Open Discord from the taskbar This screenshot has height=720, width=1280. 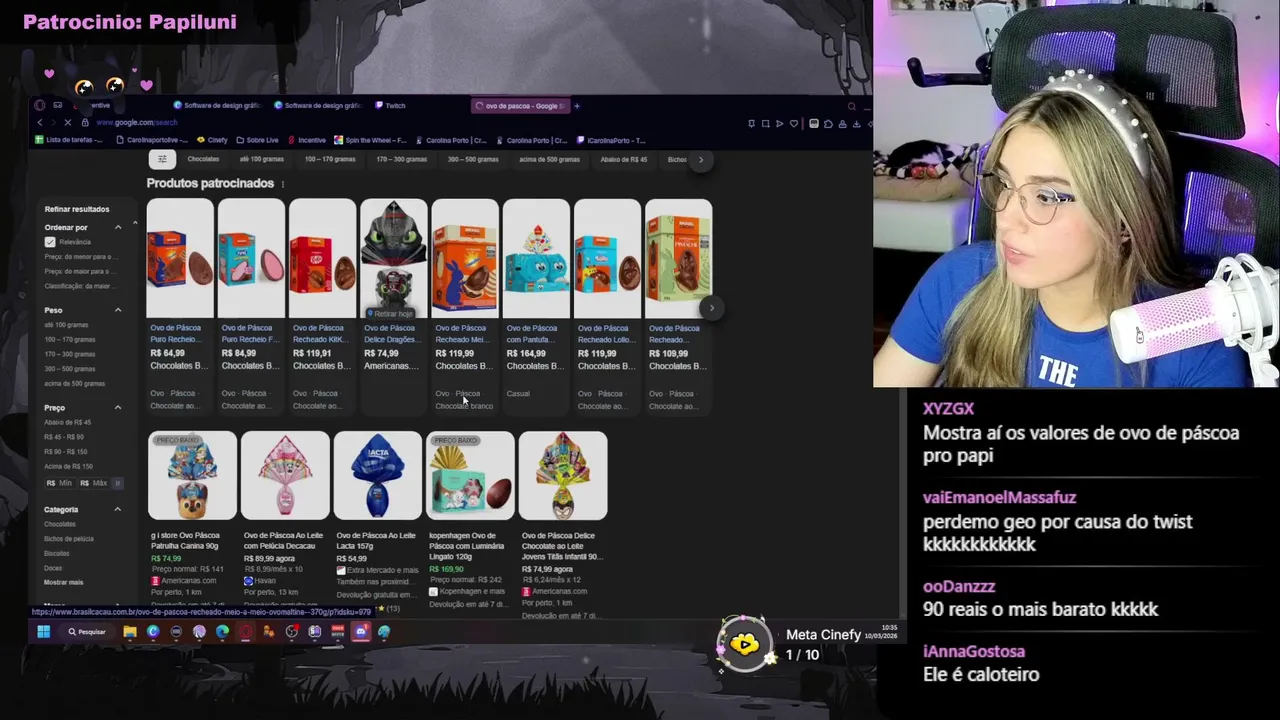(x=361, y=631)
